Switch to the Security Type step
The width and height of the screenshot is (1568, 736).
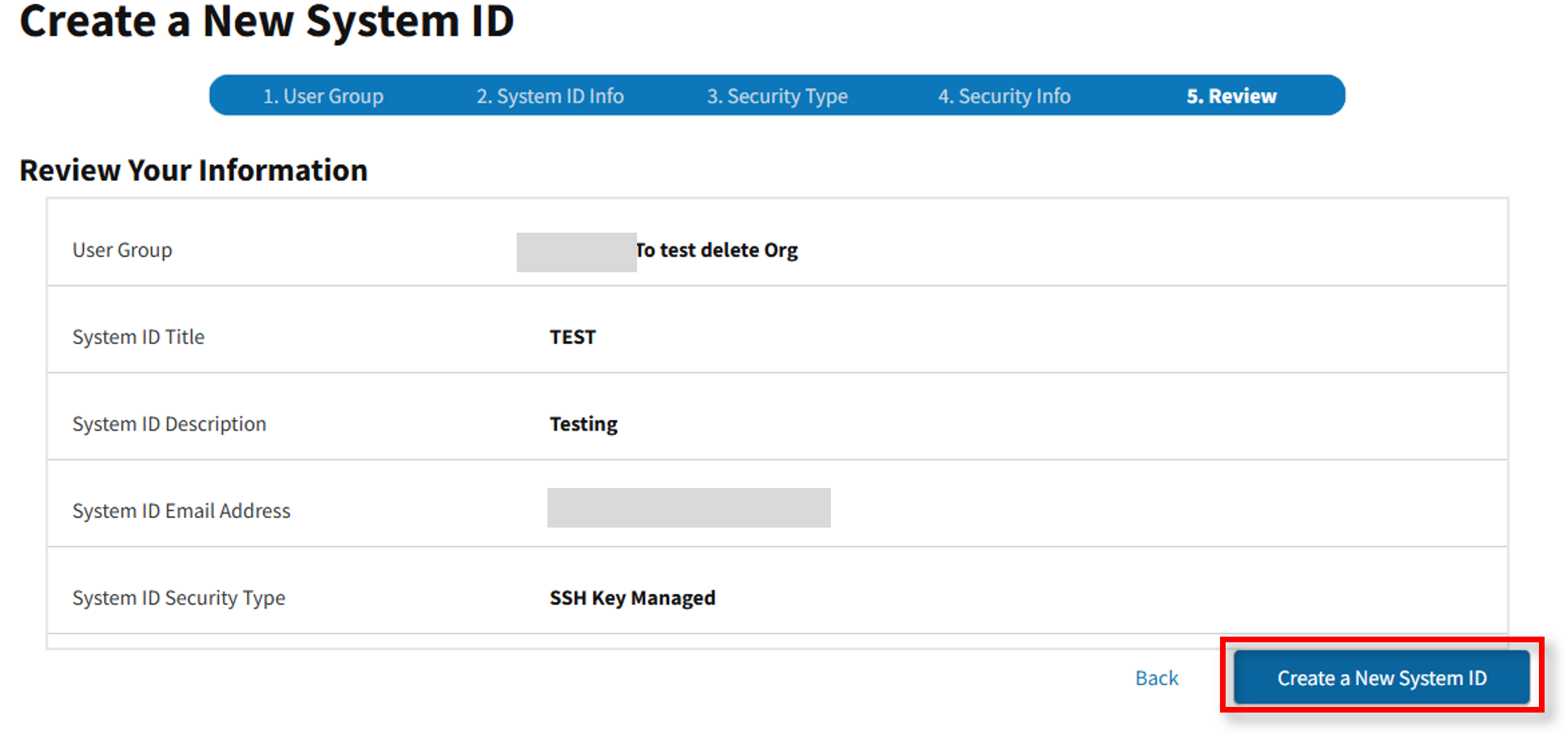coord(777,96)
